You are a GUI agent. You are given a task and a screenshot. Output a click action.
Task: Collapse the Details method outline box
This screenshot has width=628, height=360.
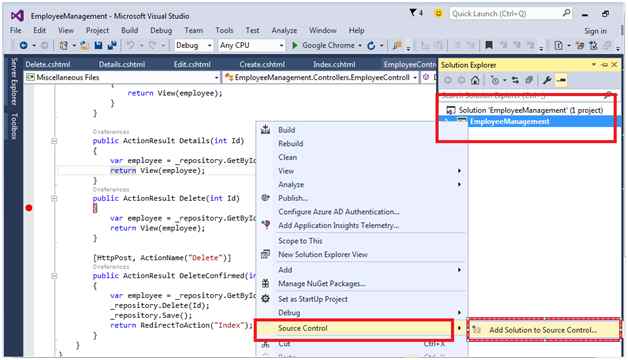click(x=54, y=141)
